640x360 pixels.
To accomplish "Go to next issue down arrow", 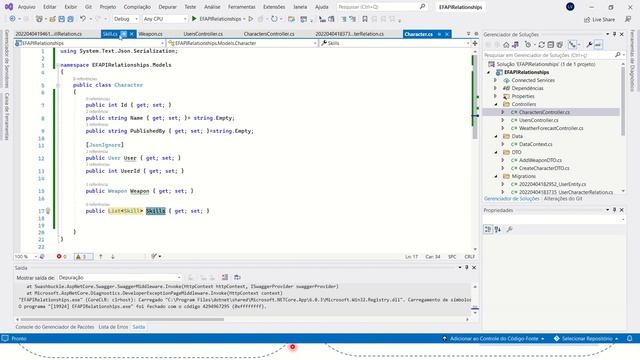I will [113, 256].
